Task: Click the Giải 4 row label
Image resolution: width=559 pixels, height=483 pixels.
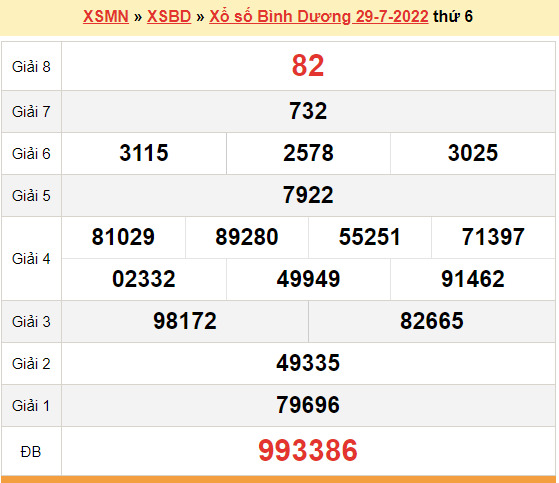Action: pyautogui.click(x=31, y=259)
